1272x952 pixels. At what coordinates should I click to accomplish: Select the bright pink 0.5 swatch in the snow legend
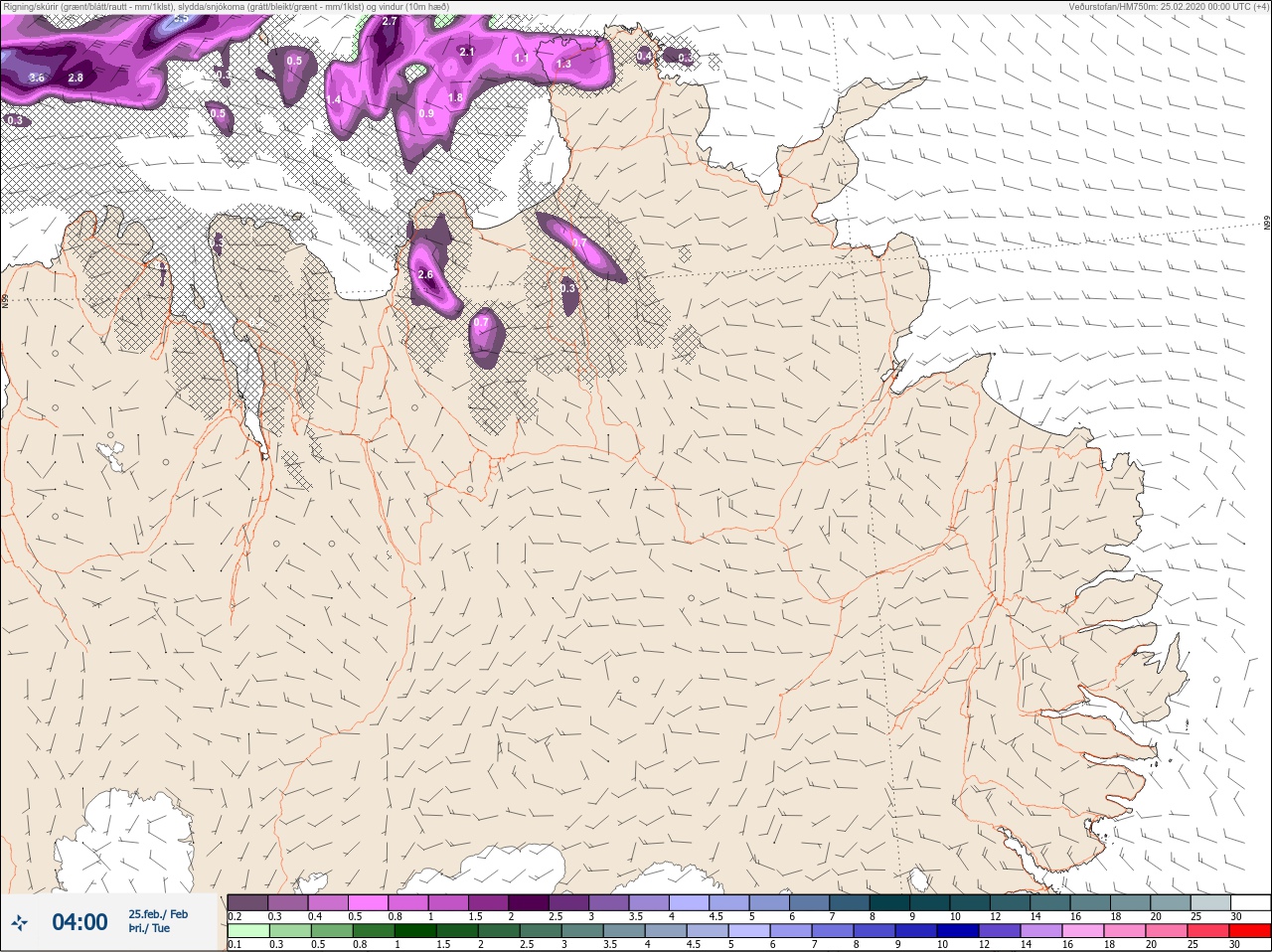pyautogui.click(x=368, y=902)
